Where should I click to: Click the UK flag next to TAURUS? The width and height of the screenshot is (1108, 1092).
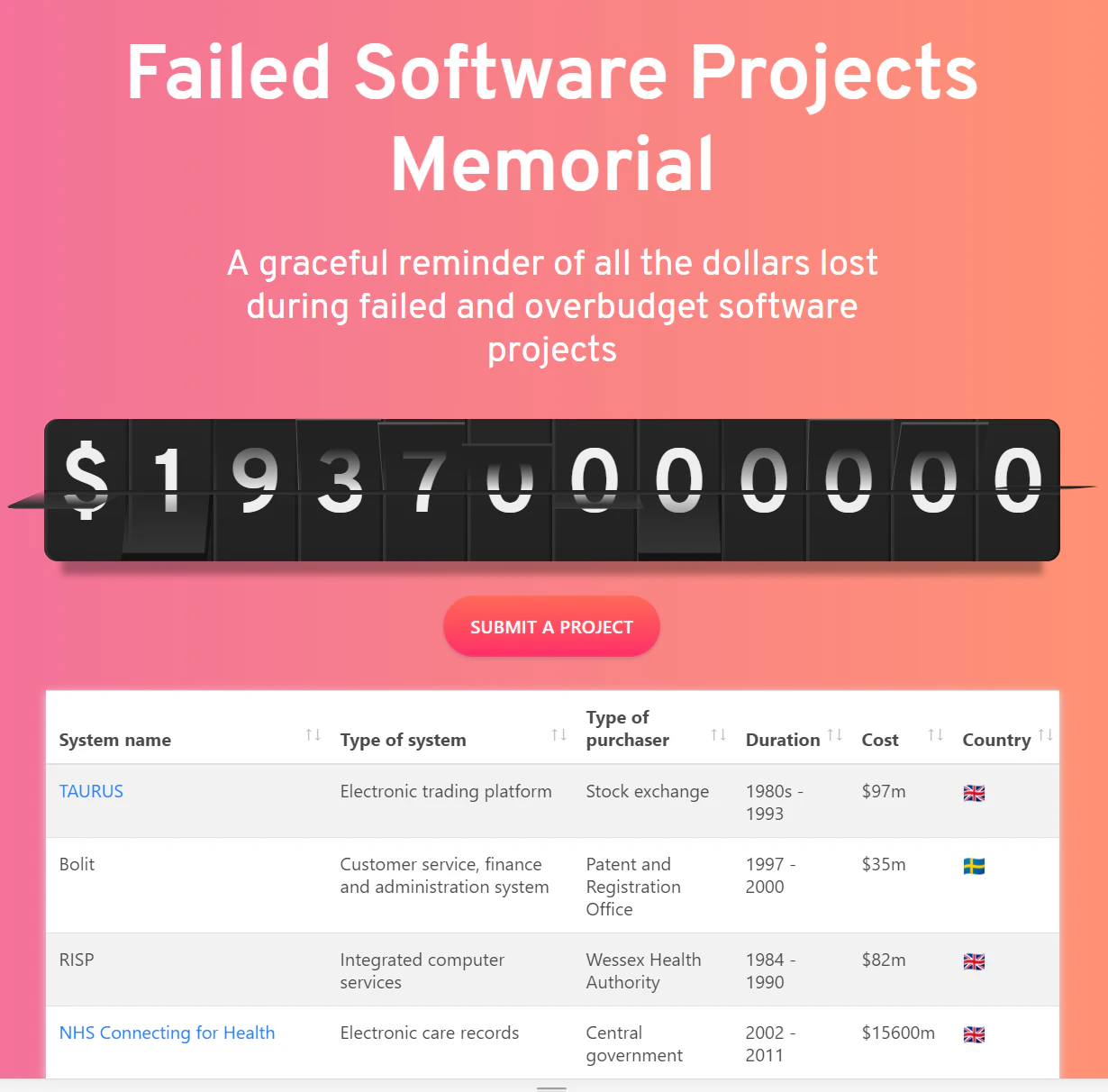coord(974,794)
